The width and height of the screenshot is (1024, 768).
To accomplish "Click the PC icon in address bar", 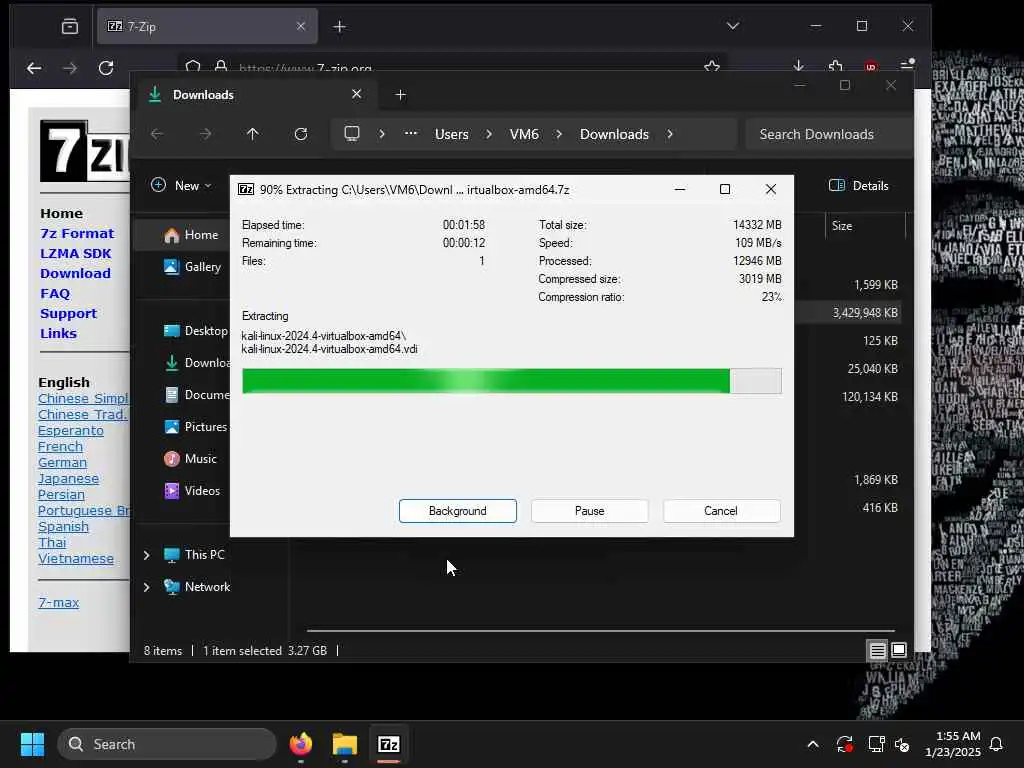I will click(352, 134).
